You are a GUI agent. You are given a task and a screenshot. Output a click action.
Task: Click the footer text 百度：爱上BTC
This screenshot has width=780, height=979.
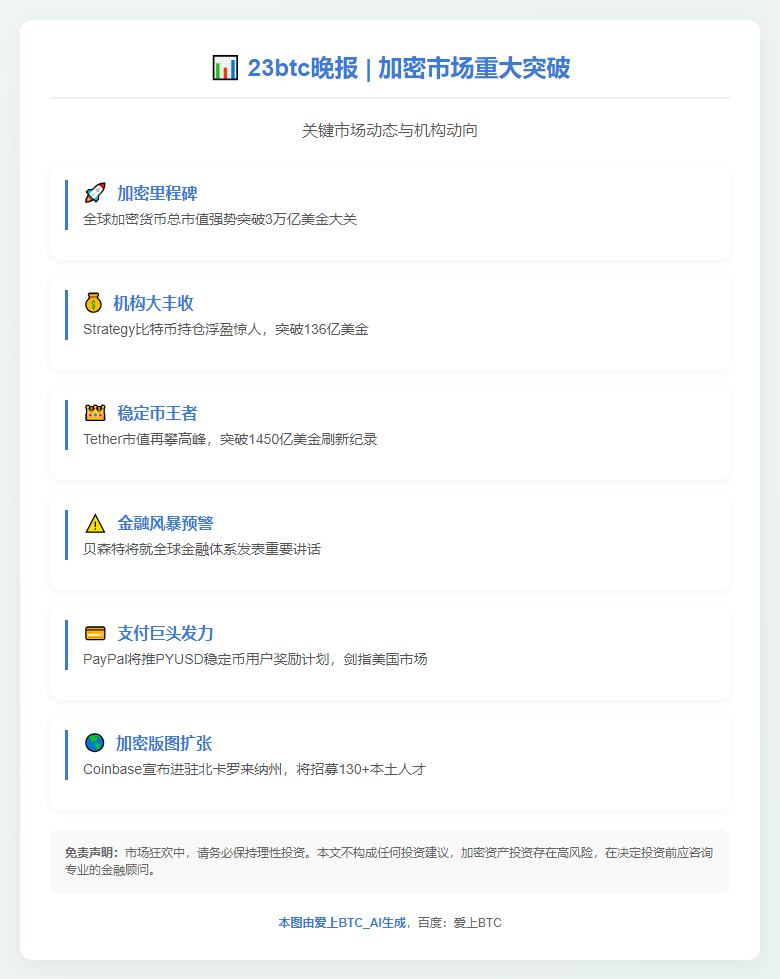point(460,922)
